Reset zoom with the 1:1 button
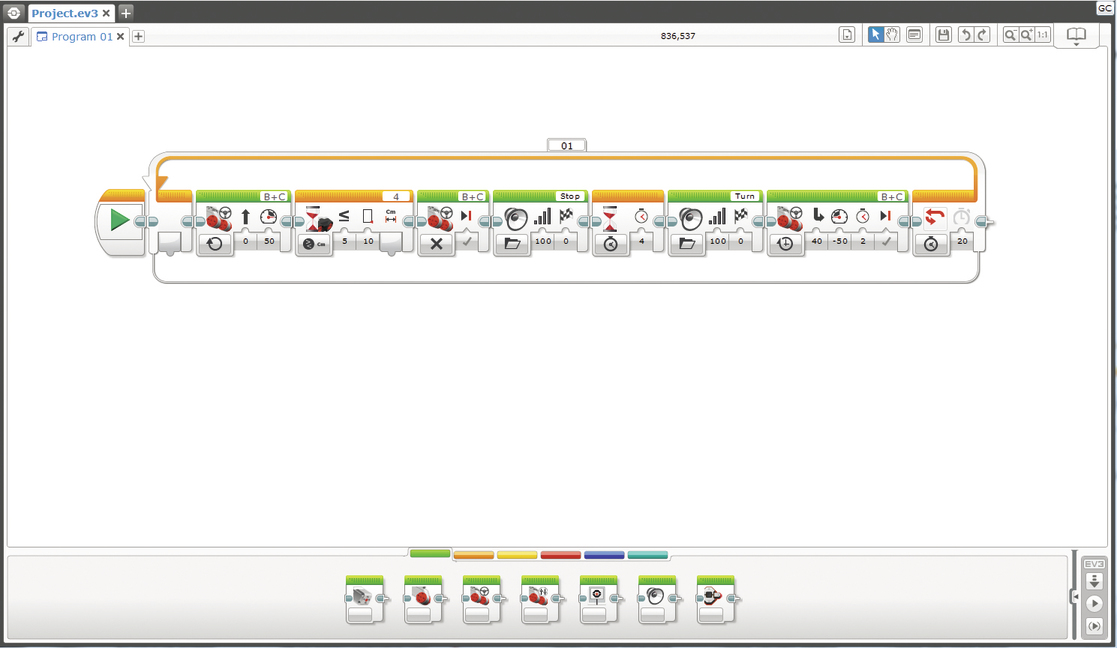 tap(1042, 35)
